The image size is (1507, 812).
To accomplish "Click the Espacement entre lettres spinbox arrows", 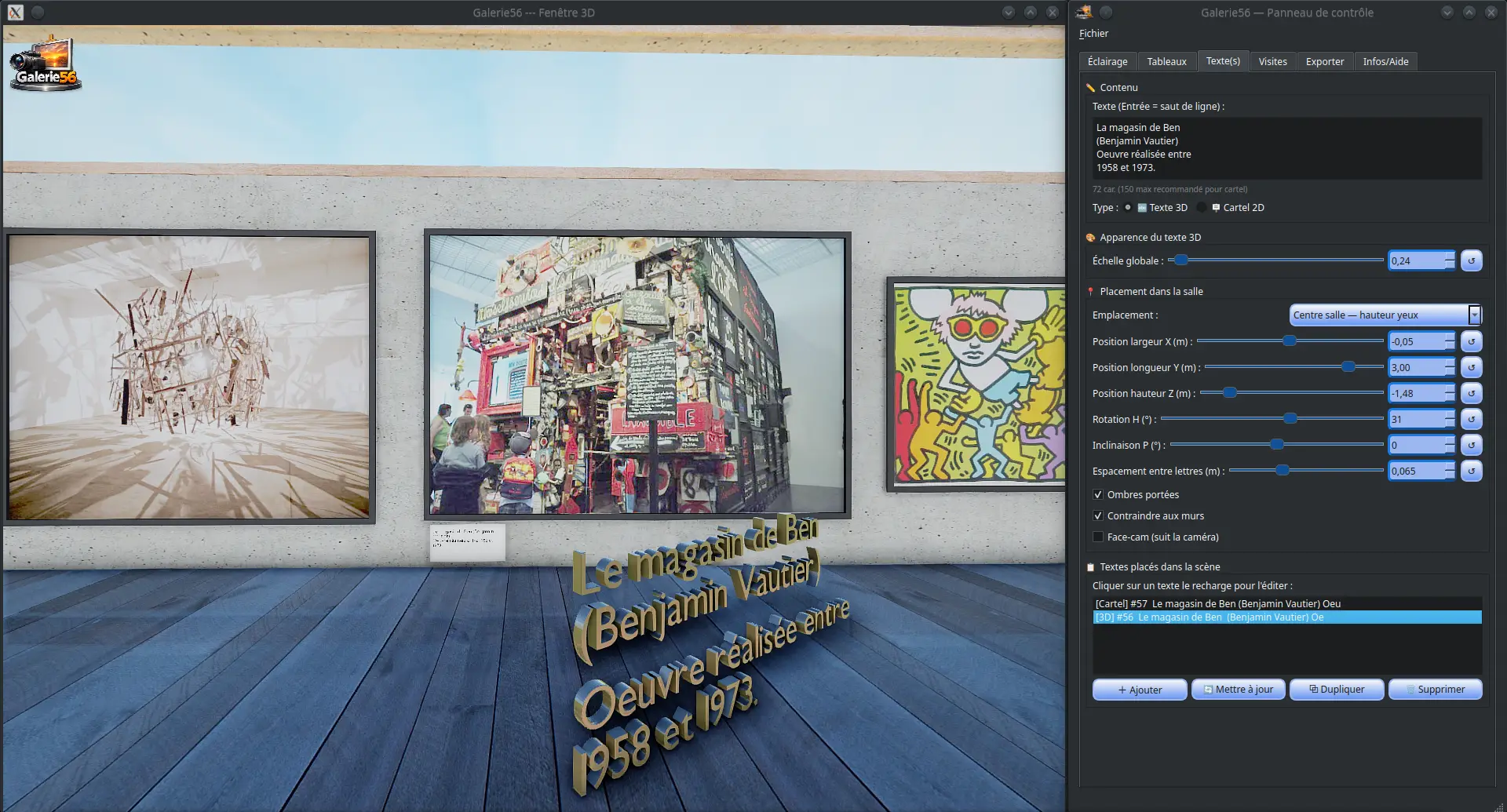I will pyautogui.click(x=1450, y=471).
